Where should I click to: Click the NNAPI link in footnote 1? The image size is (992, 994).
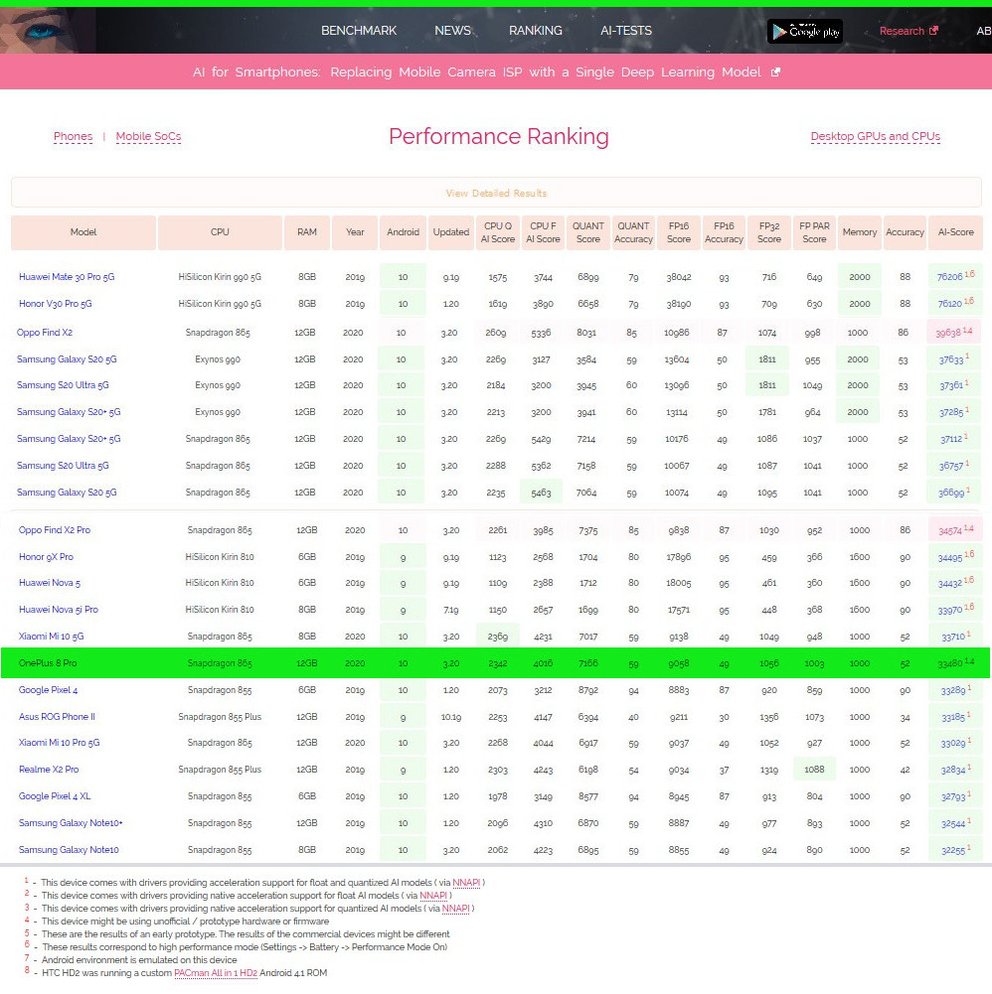point(466,882)
